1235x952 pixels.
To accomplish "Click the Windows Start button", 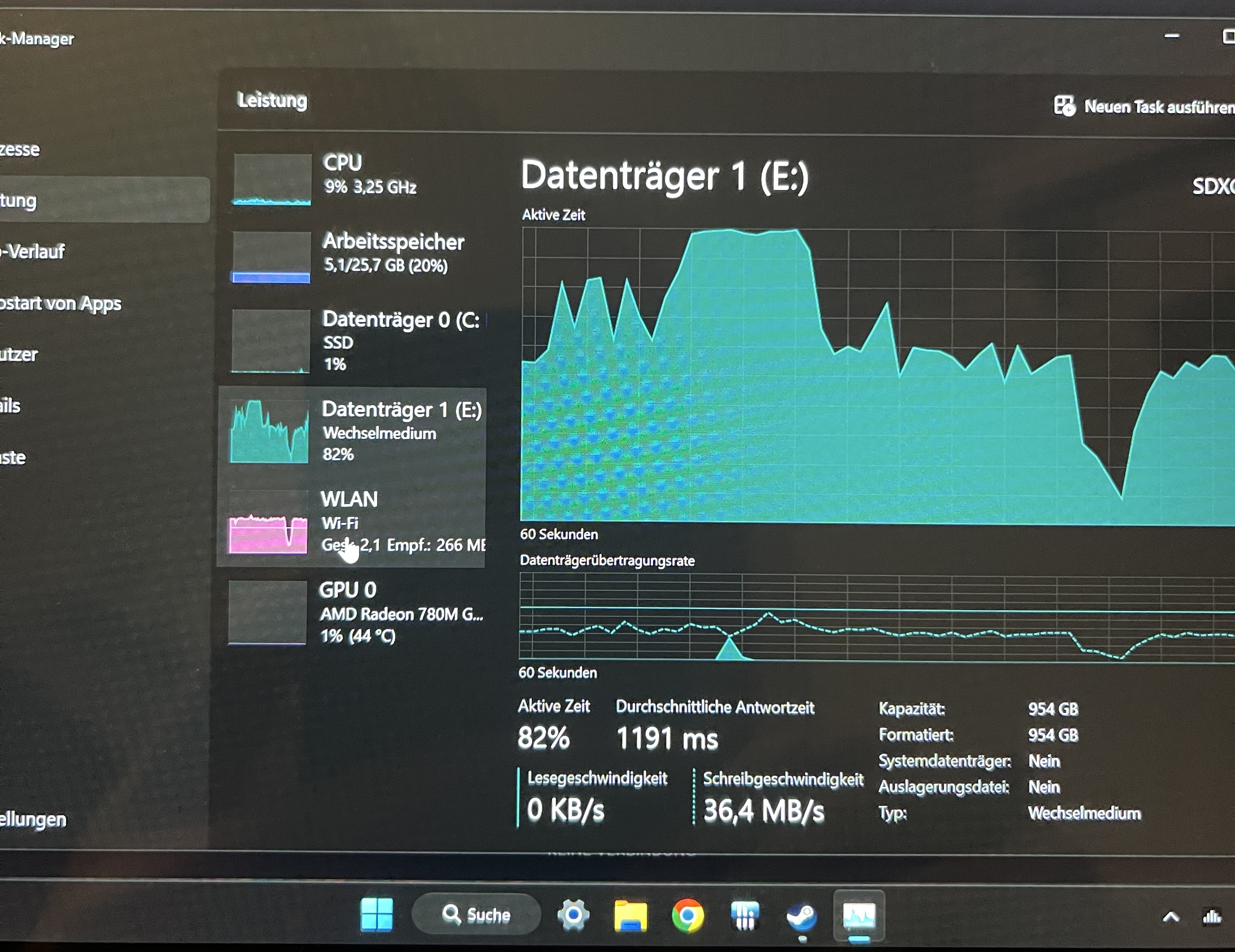I will point(377,914).
